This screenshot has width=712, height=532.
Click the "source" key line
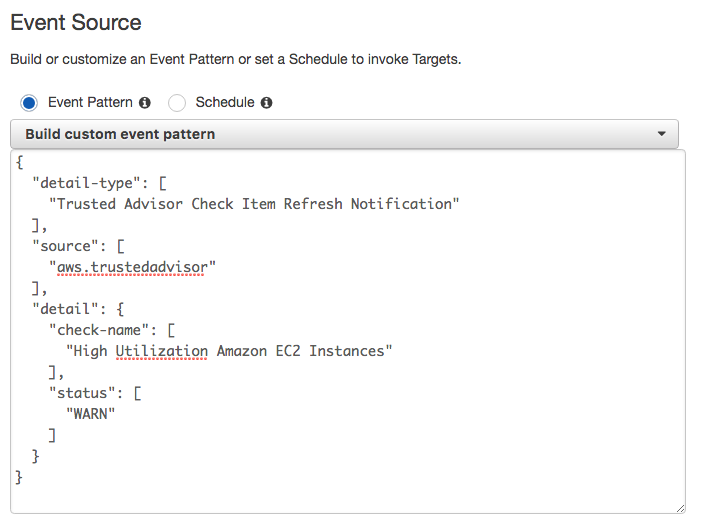pos(78,246)
